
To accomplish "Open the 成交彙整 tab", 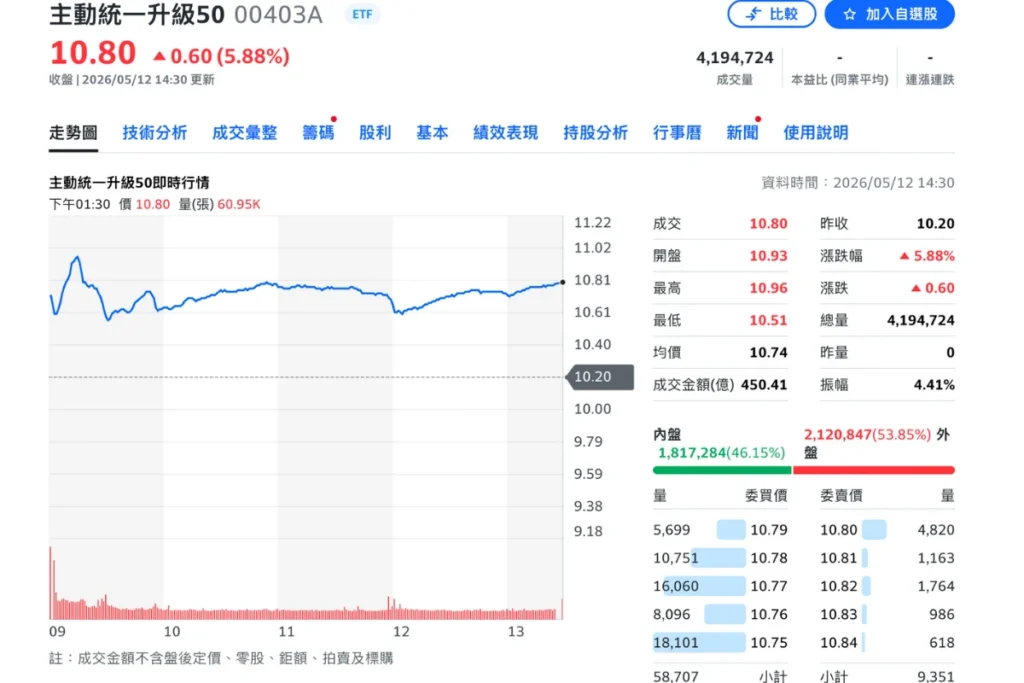I will (244, 133).
